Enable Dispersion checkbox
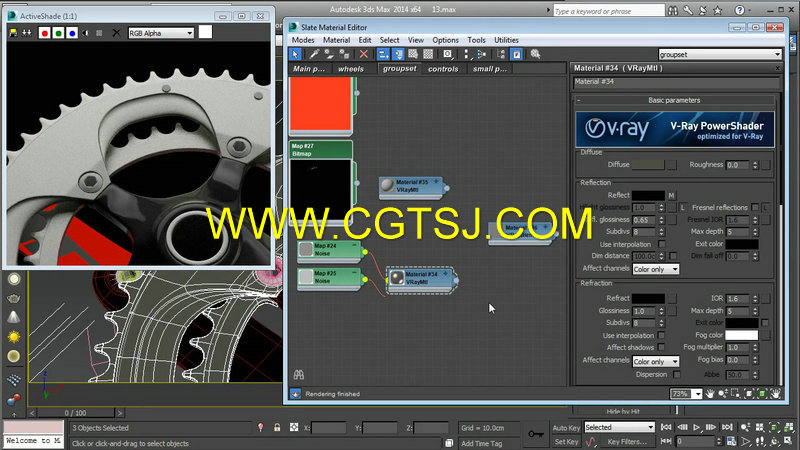The height and width of the screenshot is (450, 800). click(x=677, y=374)
